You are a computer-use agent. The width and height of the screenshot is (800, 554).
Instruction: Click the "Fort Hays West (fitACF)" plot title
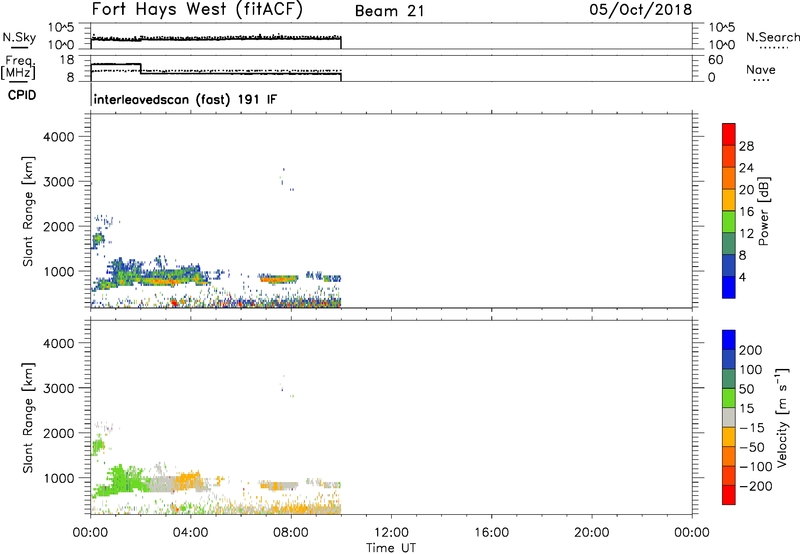pos(197,10)
